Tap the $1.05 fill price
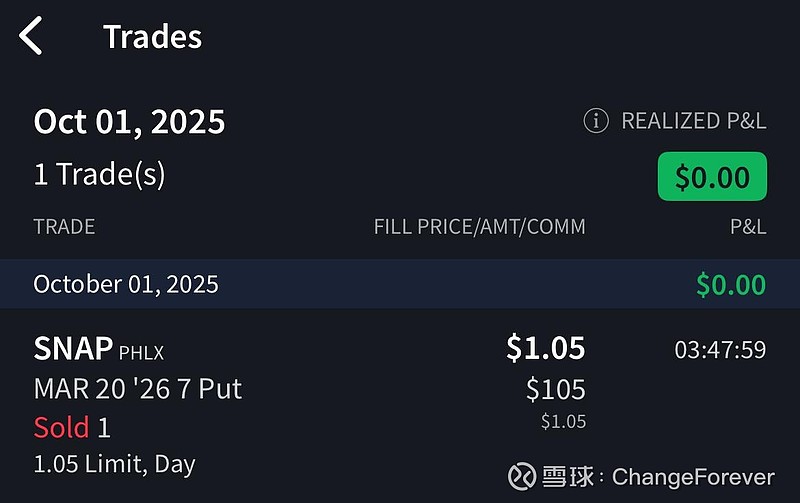Screen dimensions: 800x503 click(x=545, y=348)
